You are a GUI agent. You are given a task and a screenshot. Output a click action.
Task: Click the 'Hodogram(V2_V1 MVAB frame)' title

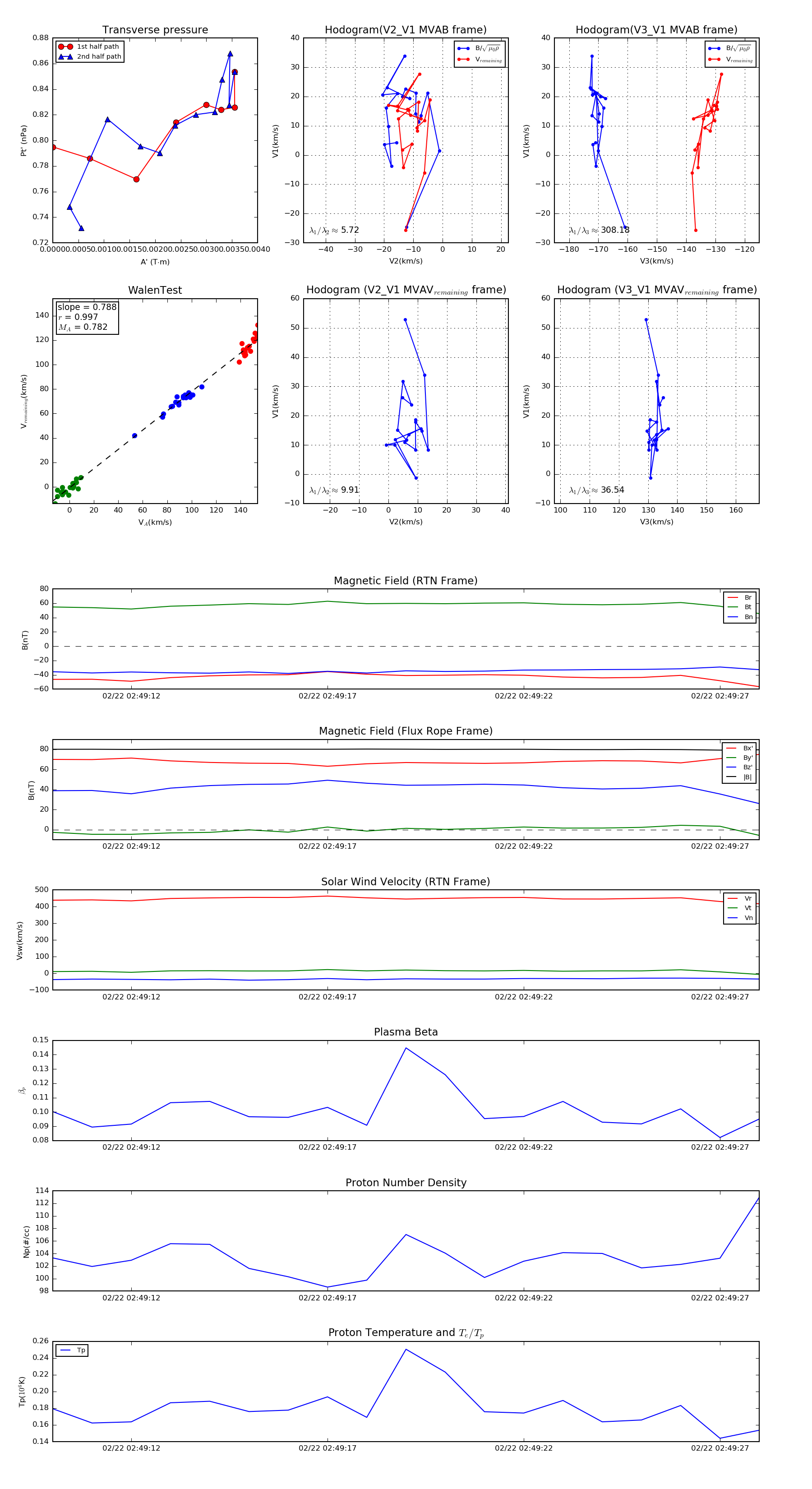406,30
